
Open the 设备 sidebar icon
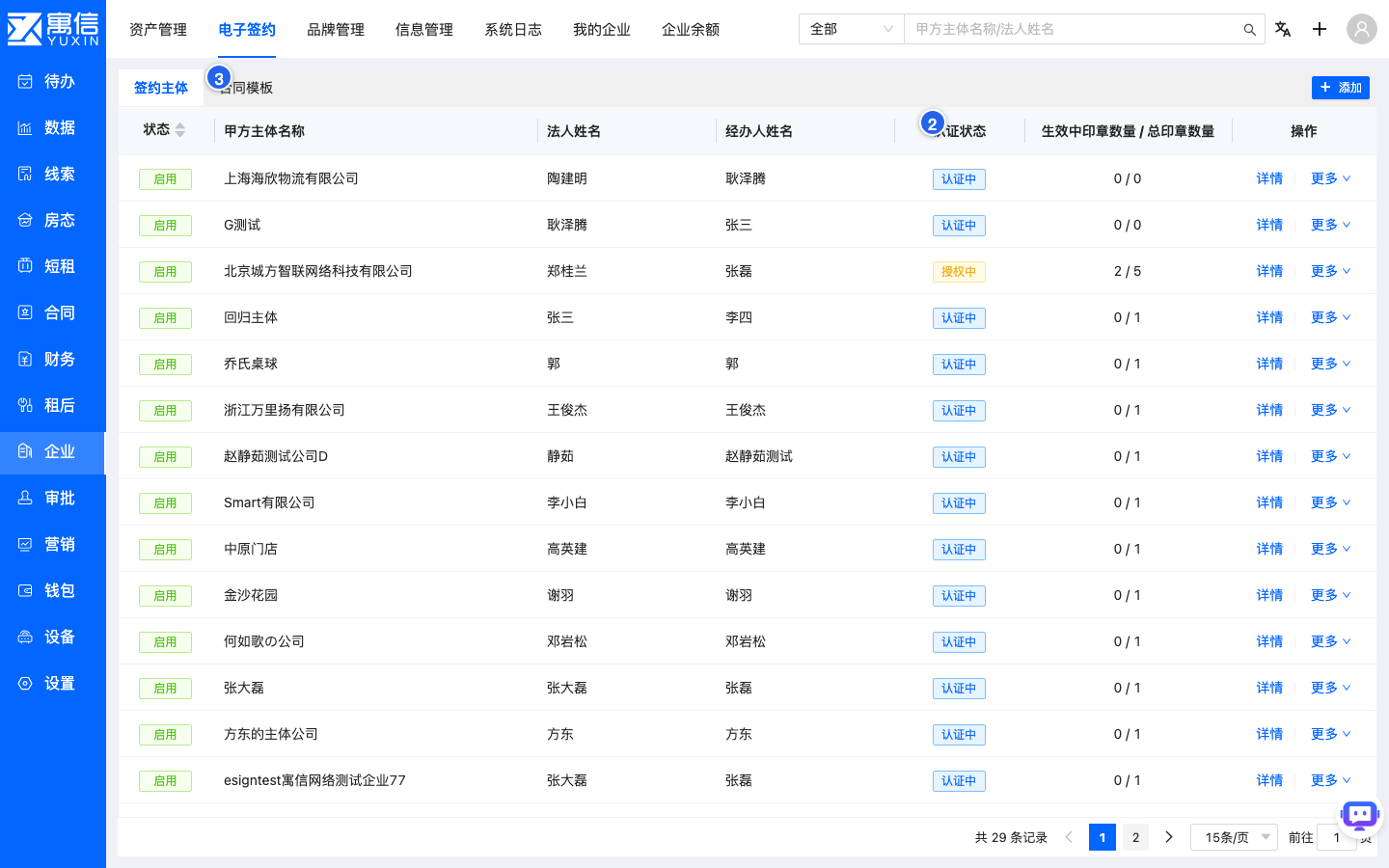click(25, 637)
